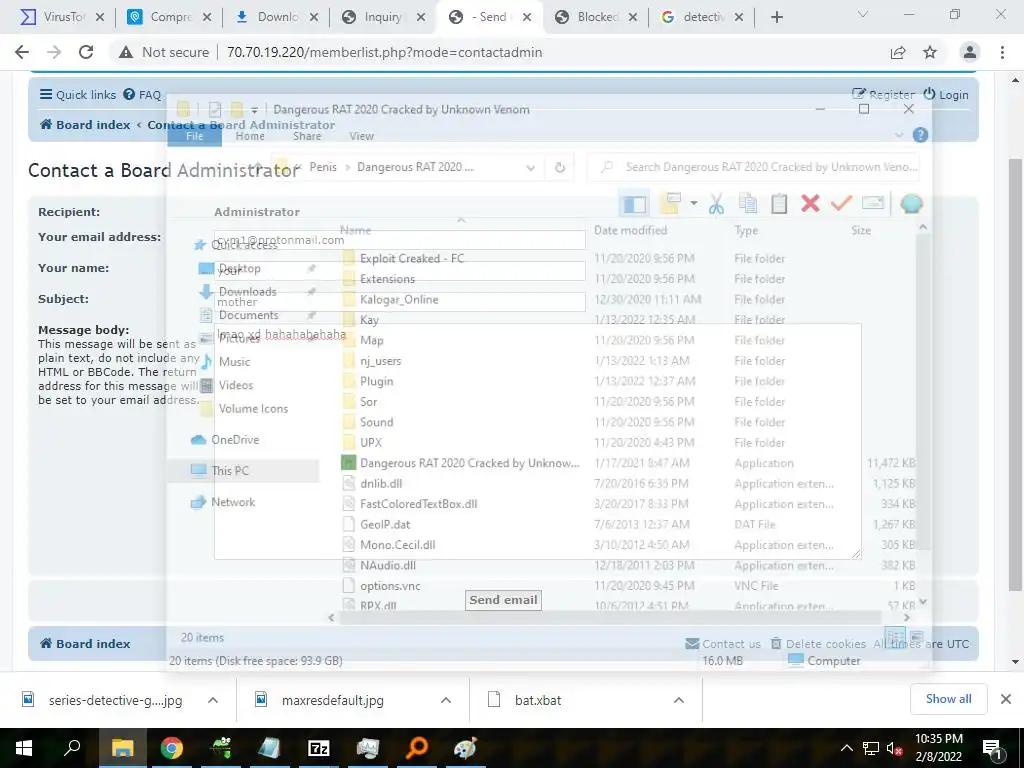Click the new folder organize icon in Explorer
Viewport: 1024px width, 768px height.
[671, 204]
